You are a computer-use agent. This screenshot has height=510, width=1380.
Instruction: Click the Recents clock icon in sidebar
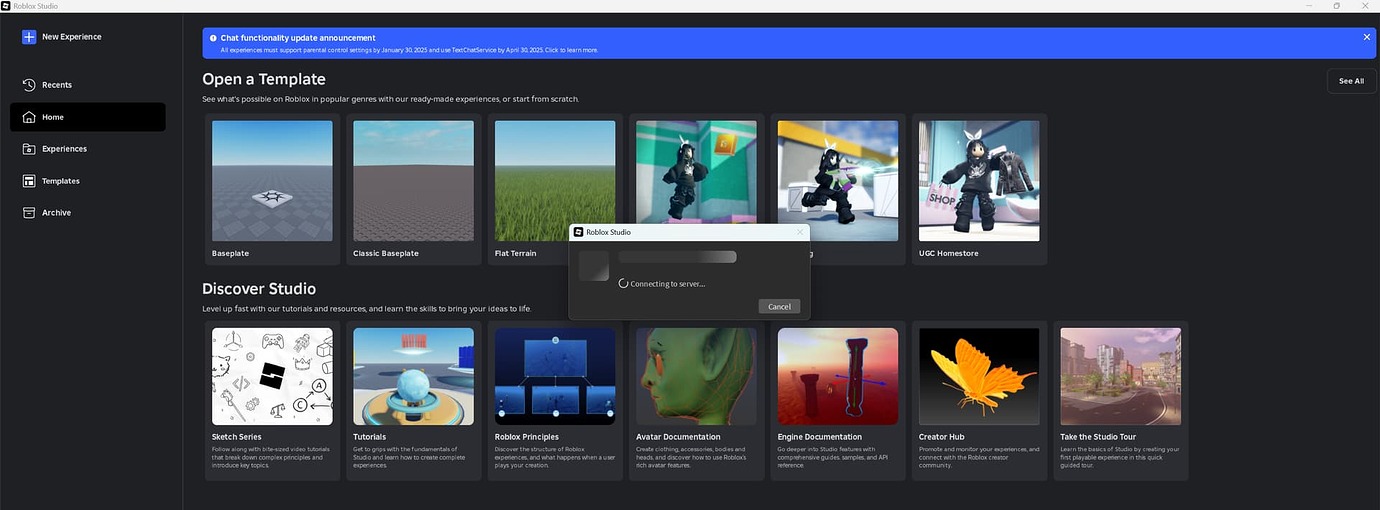[x=29, y=85]
